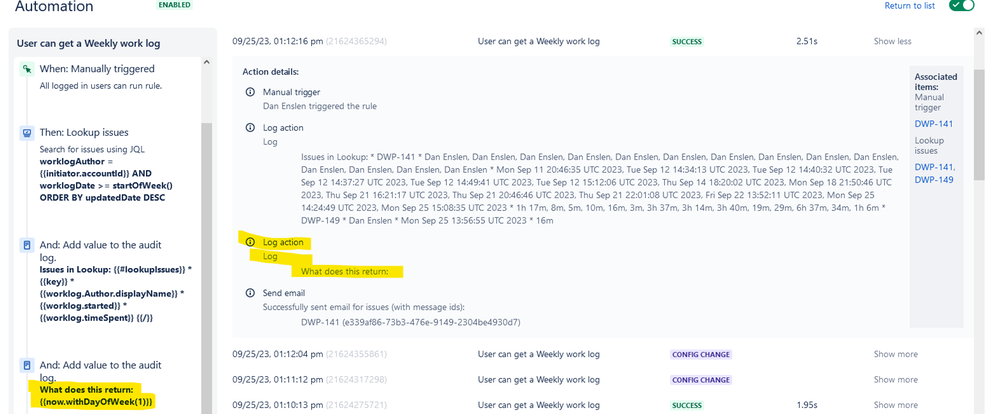Click the 1.95s duration value
Image resolution: width=999 pixels, height=414 pixels.
coord(807,405)
